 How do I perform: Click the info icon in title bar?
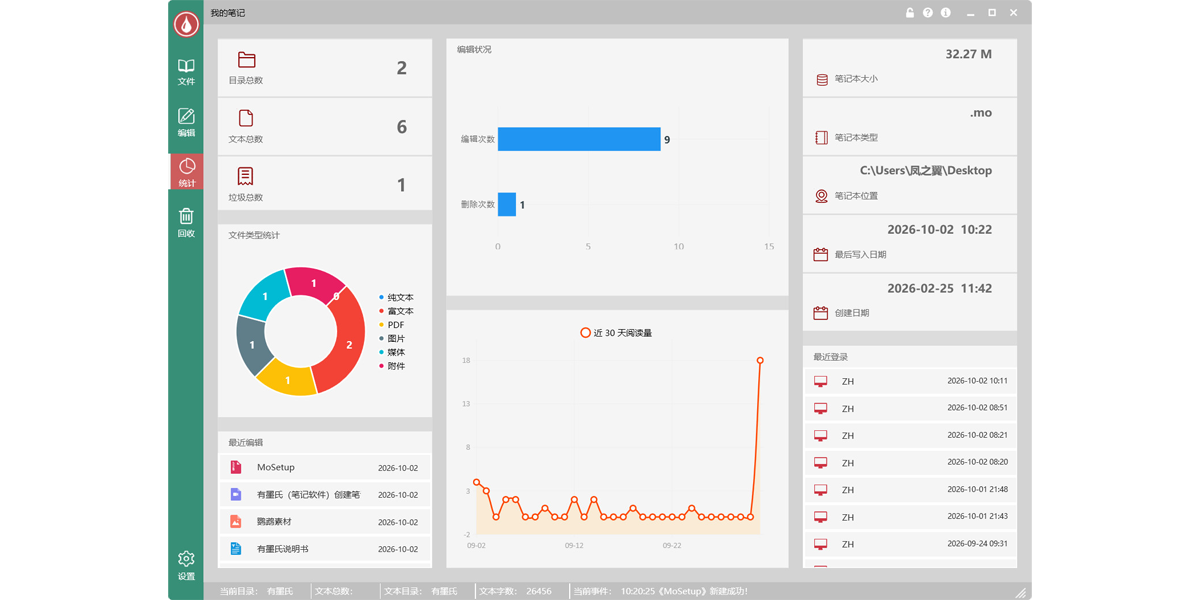tap(946, 13)
